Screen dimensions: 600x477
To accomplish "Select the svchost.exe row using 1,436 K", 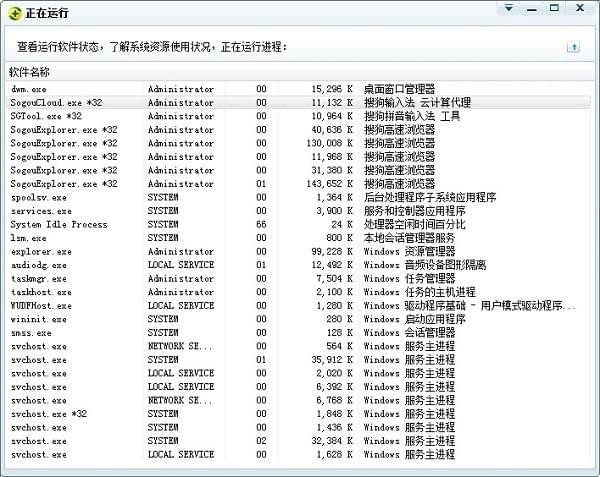I will 300,428.
